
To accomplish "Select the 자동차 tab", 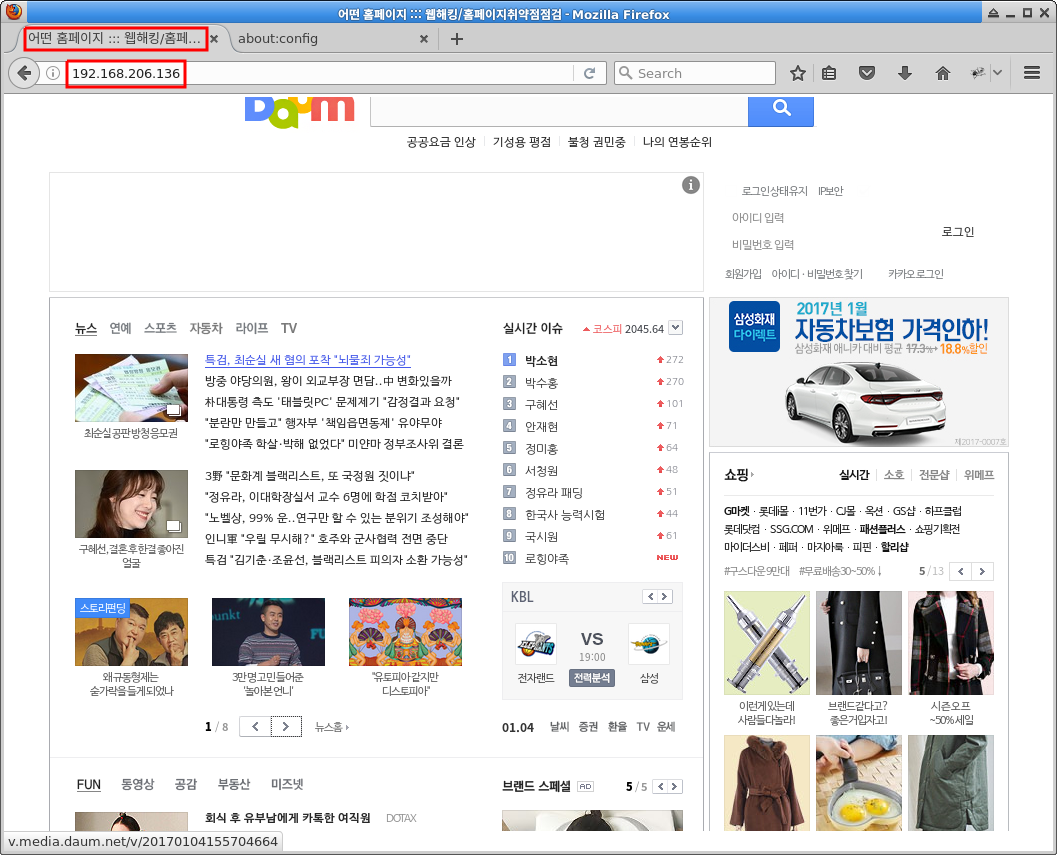I will coord(206,328).
